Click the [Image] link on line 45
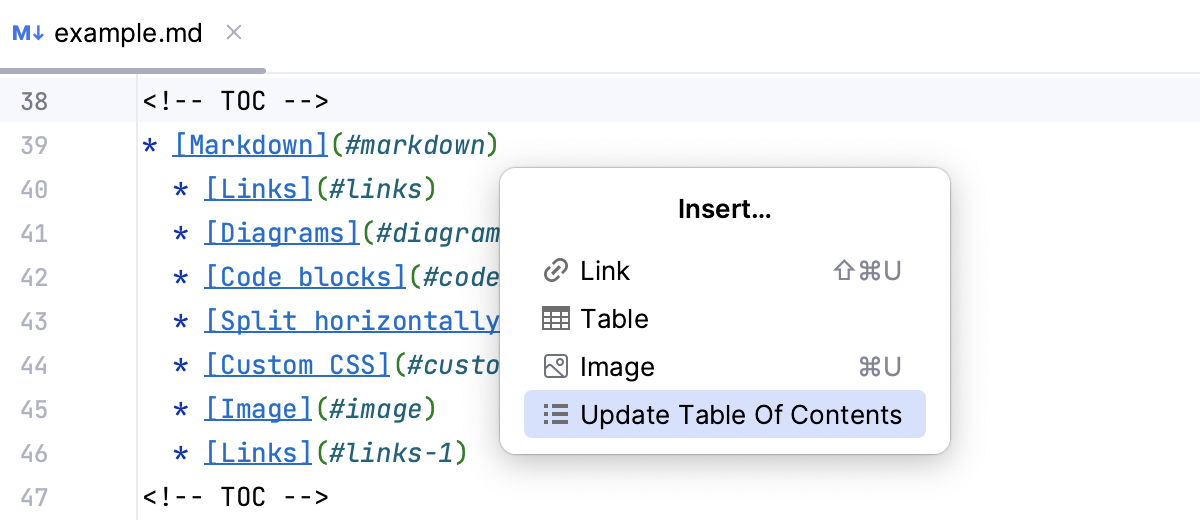This screenshot has width=1200, height=520. [x=259, y=409]
